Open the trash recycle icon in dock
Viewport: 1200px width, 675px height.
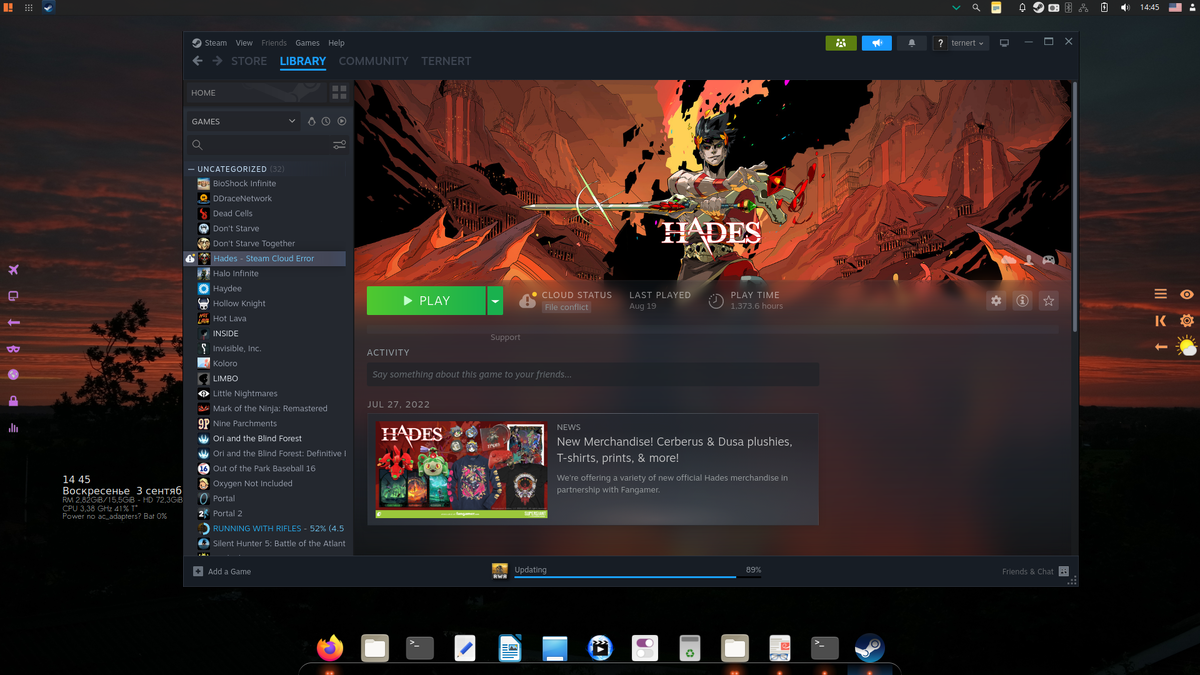click(x=689, y=648)
